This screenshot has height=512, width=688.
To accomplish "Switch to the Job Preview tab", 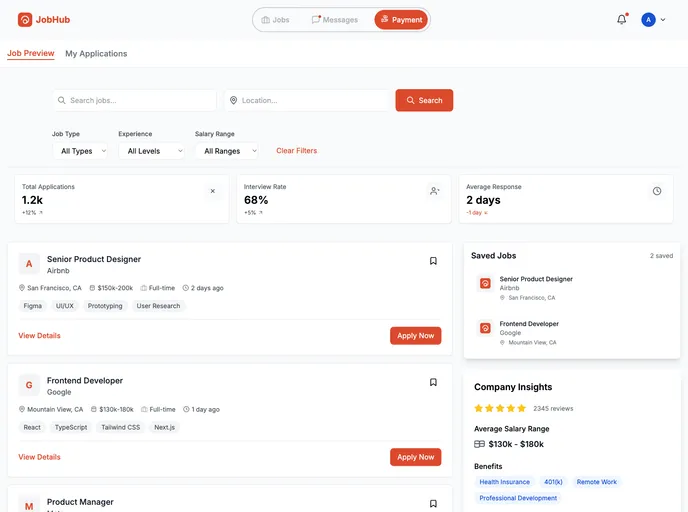I will click(31, 54).
